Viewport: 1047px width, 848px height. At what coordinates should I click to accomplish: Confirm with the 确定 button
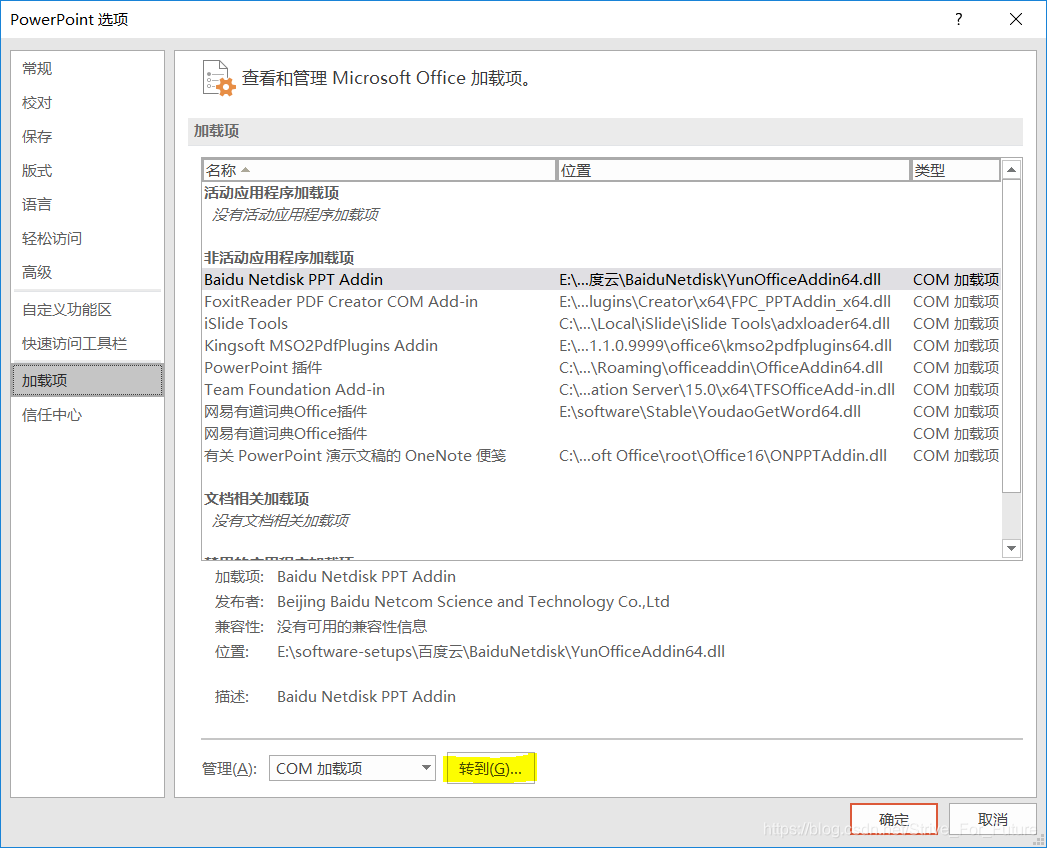tap(894, 819)
